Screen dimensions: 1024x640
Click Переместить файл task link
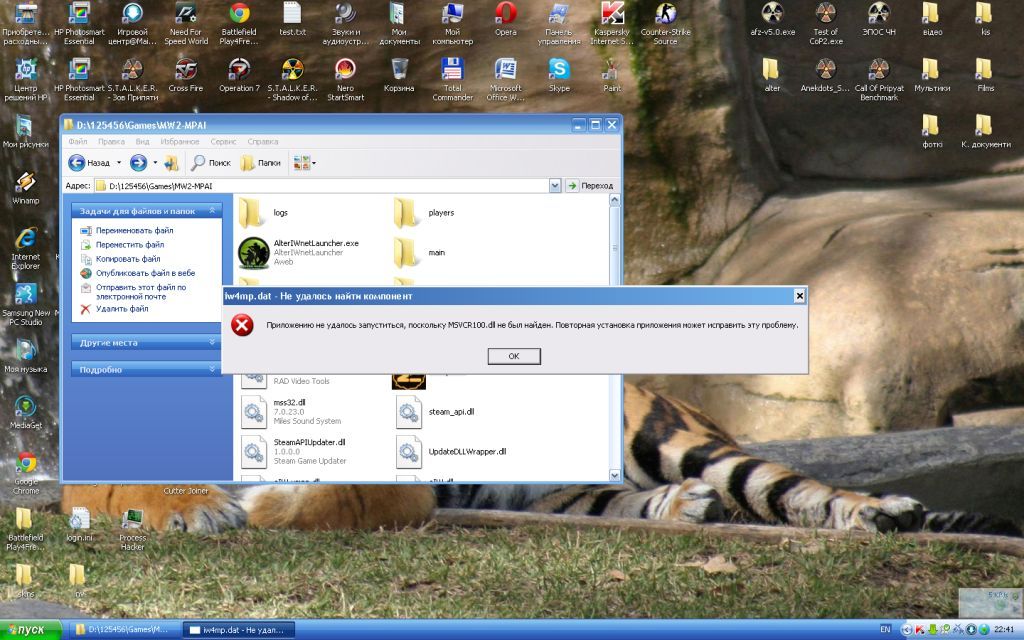pos(130,244)
